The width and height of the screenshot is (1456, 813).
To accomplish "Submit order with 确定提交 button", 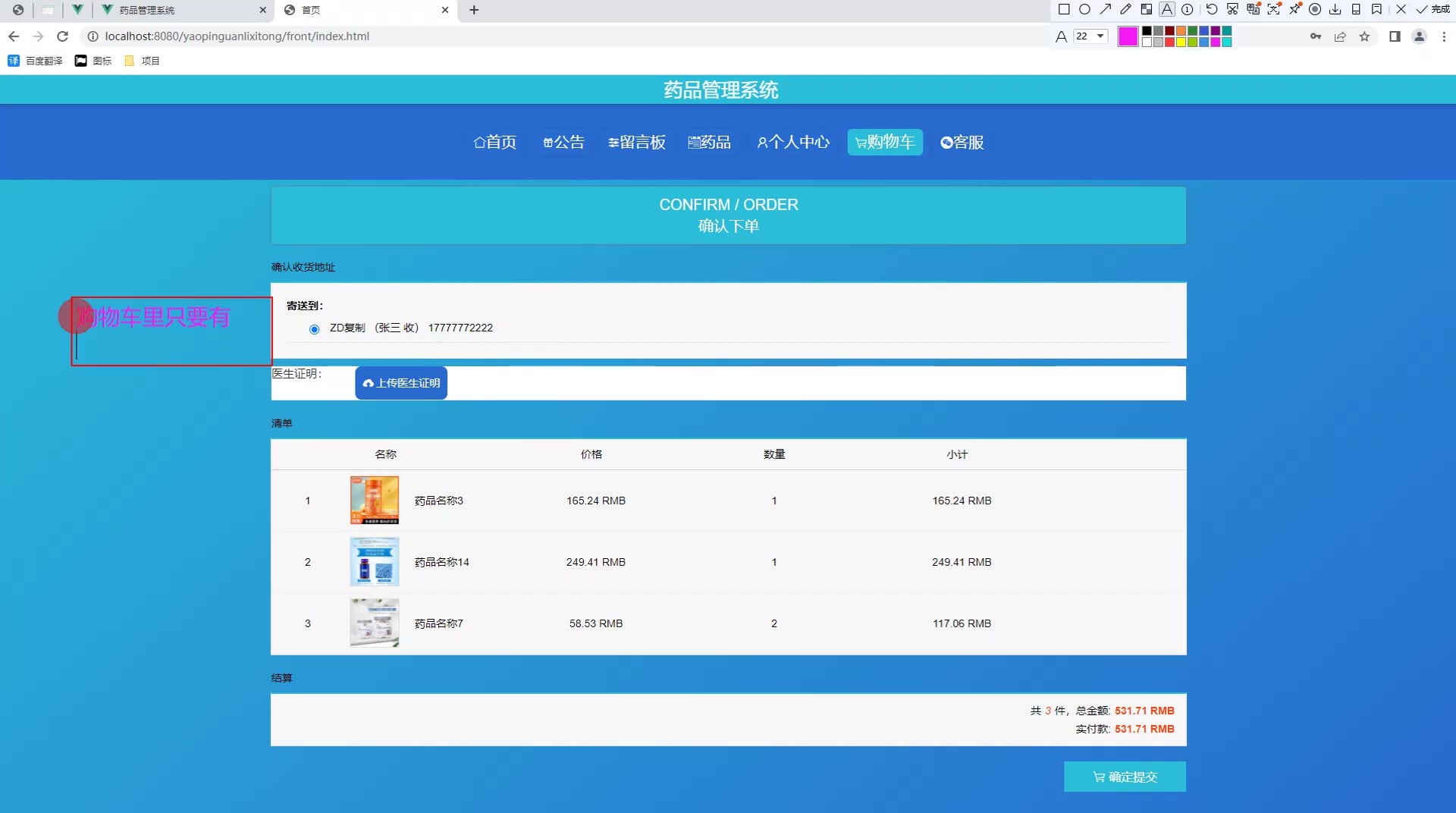I will click(1125, 777).
